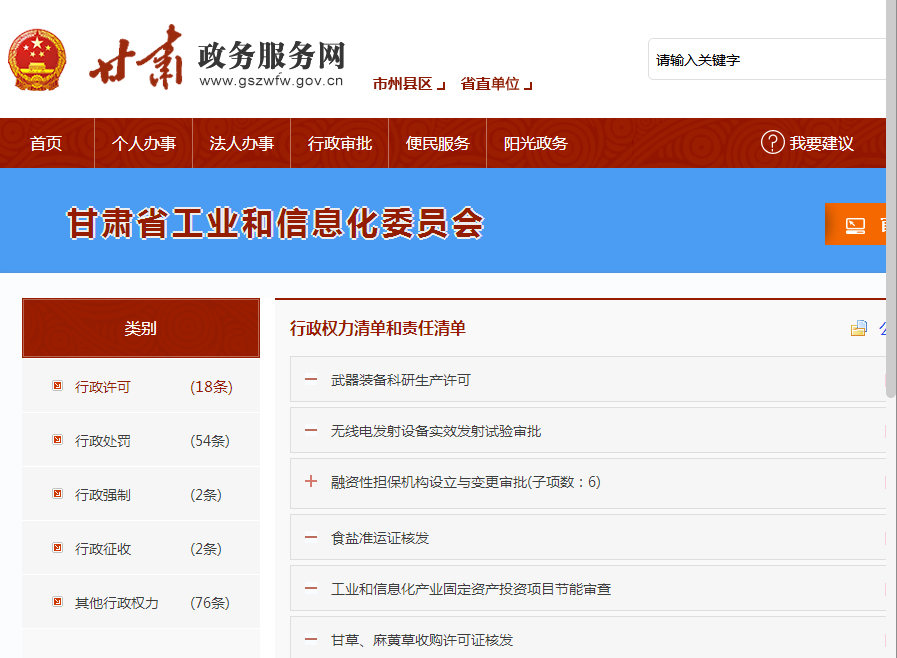Open the 省直单位 dropdown
Screen dimensions: 897x658
click(496, 83)
